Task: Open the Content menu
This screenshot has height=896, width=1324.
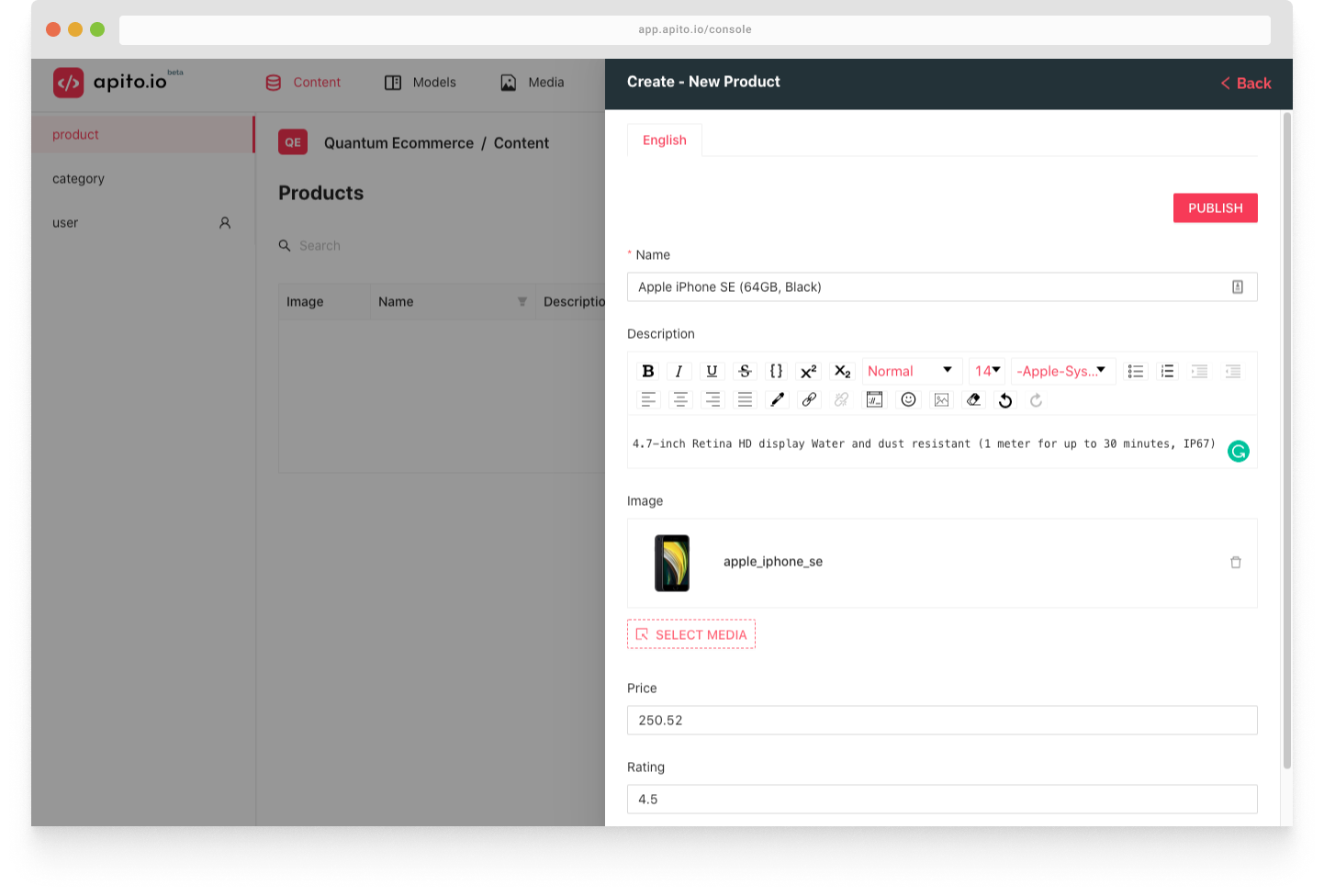Action: [303, 83]
